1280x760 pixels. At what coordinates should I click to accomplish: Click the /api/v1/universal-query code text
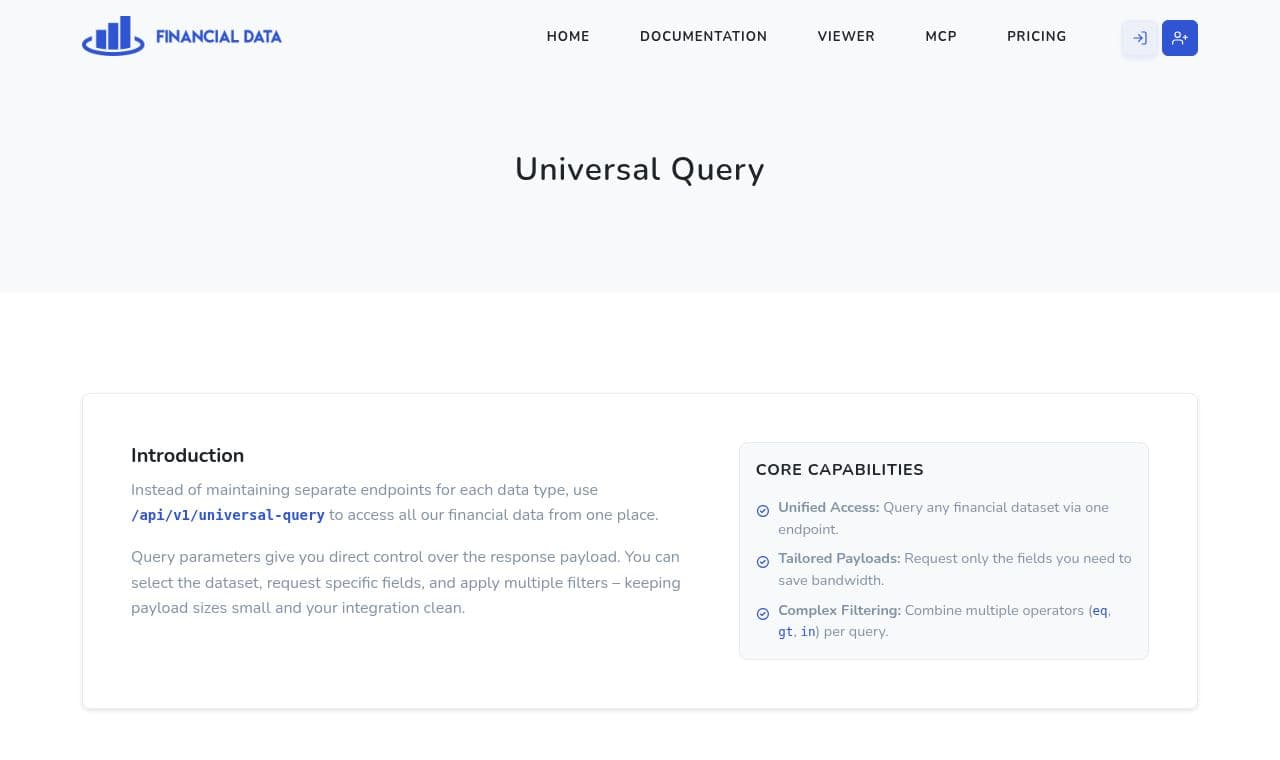228,515
